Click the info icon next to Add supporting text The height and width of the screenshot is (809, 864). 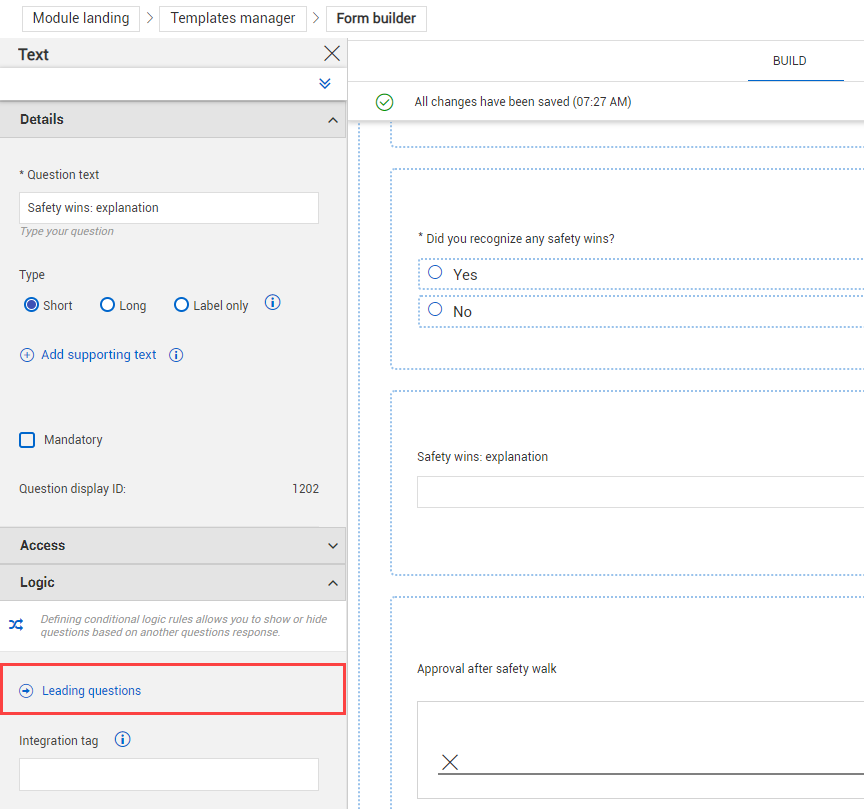click(x=176, y=355)
